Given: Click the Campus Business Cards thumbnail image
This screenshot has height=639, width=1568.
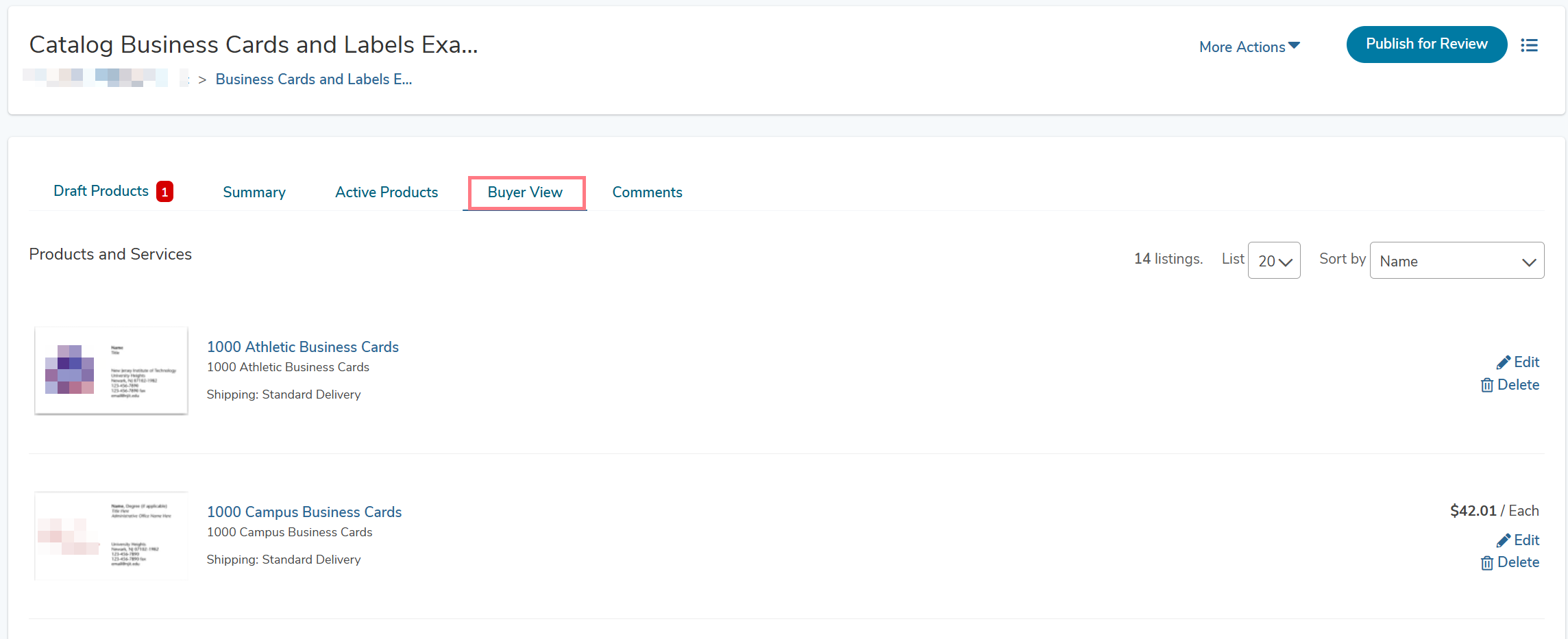Looking at the screenshot, I should point(111,536).
